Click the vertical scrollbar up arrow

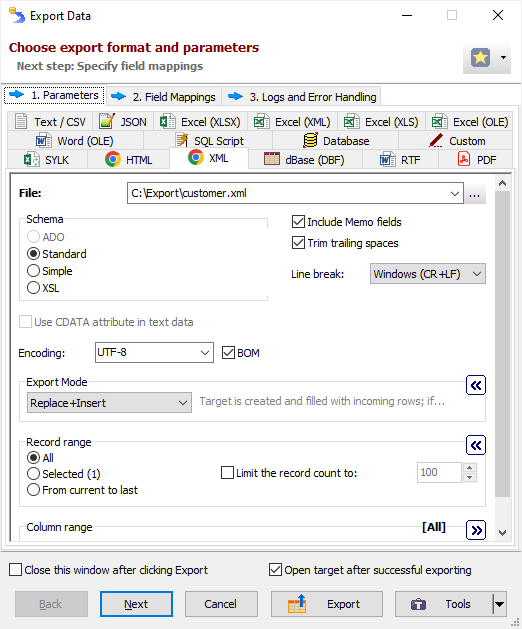(x=502, y=183)
